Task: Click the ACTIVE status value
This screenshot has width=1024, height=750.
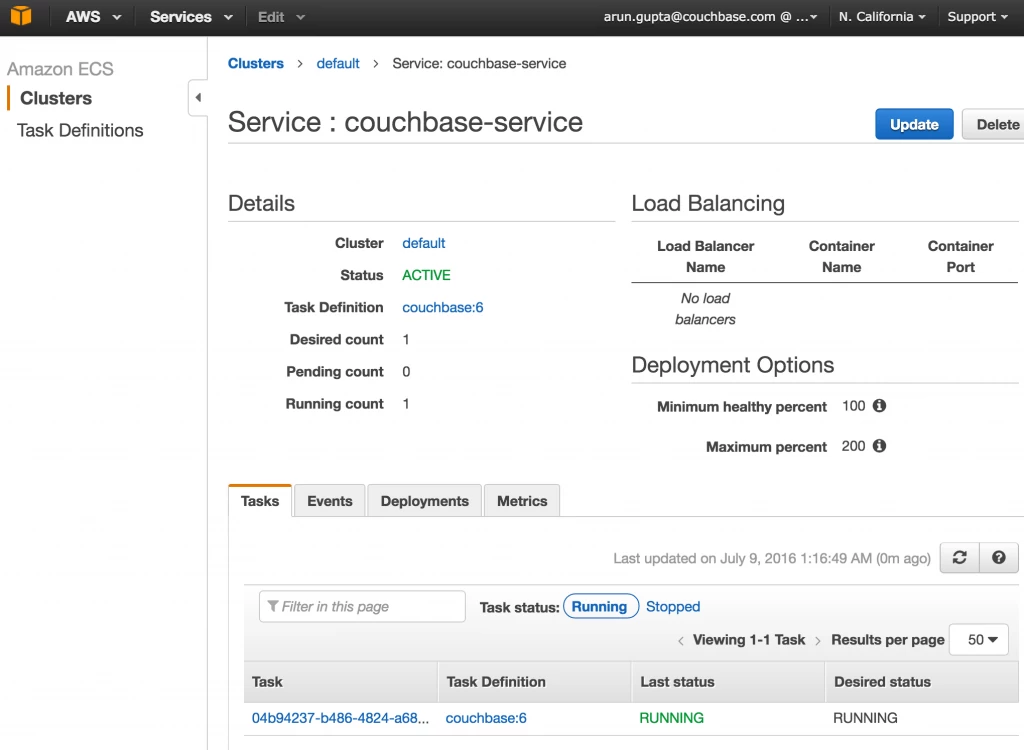Action: [x=426, y=275]
